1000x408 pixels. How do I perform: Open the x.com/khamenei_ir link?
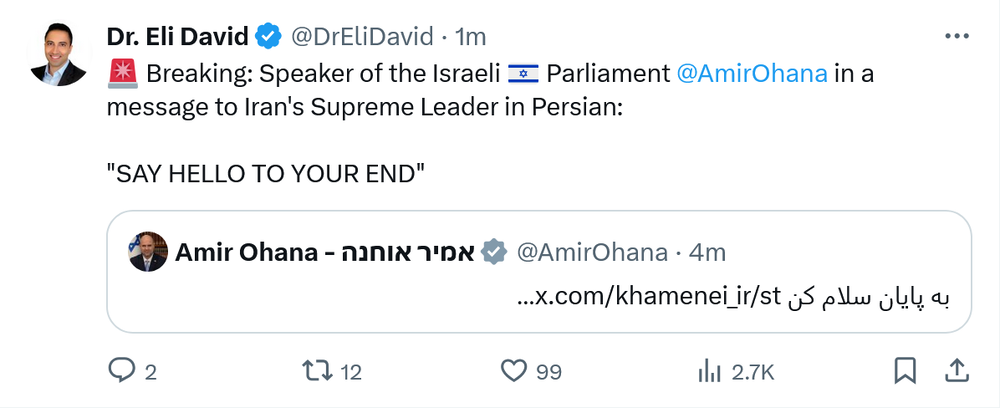click(649, 297)
